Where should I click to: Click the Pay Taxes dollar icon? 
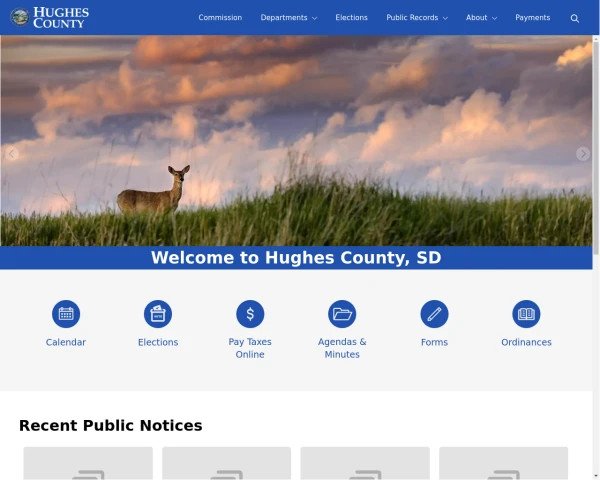[250, 314]
